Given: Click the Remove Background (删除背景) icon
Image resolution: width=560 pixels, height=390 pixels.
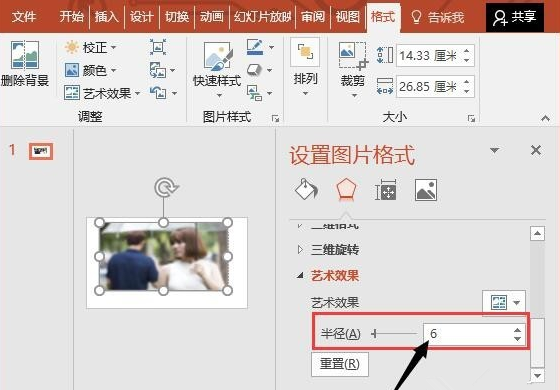Looking at the screenshot, I should (24, 55).
